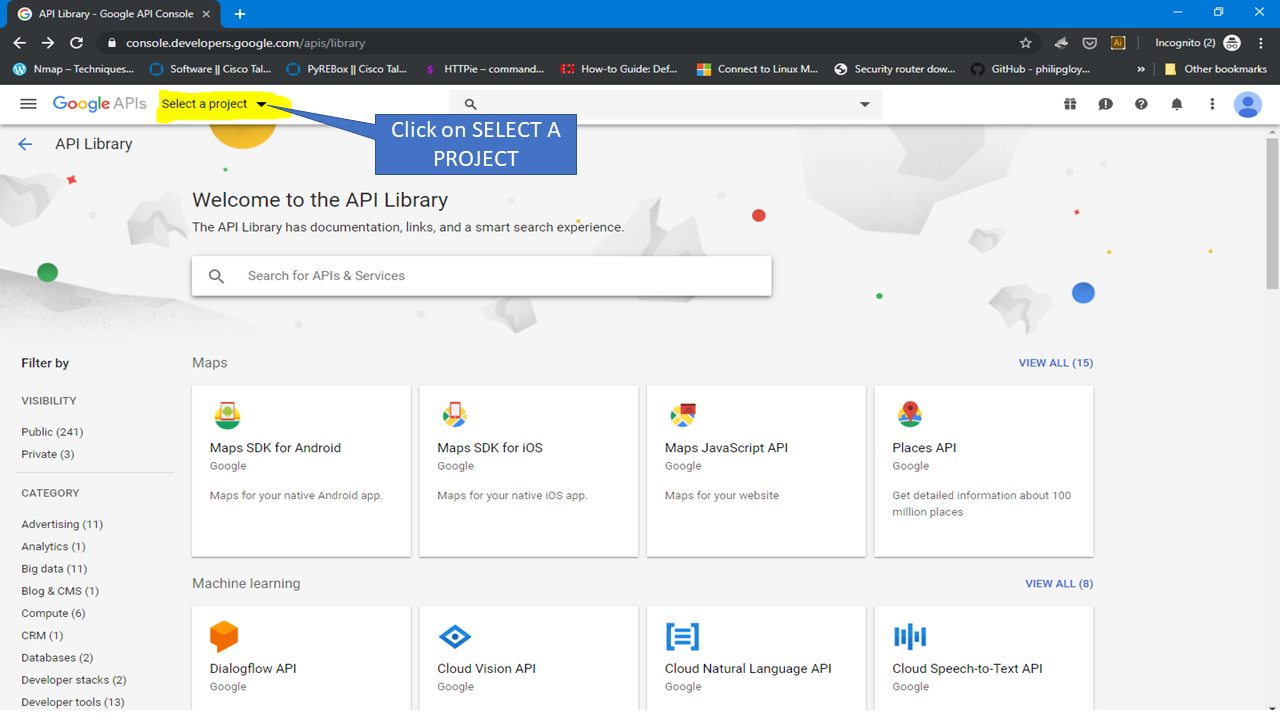Open the Connect to Linux M bookmark
The height and width of the screenshot is (720, 1280).
pos(757,69)
